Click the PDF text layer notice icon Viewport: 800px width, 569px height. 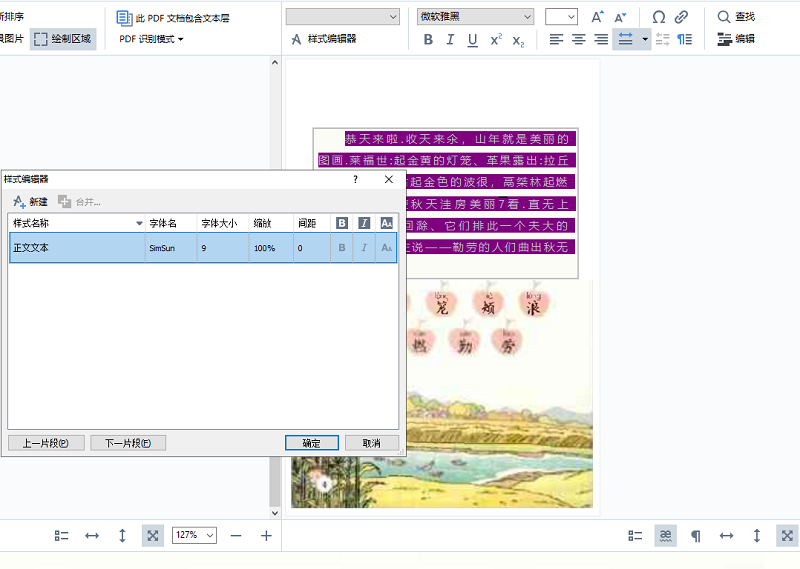124,18
